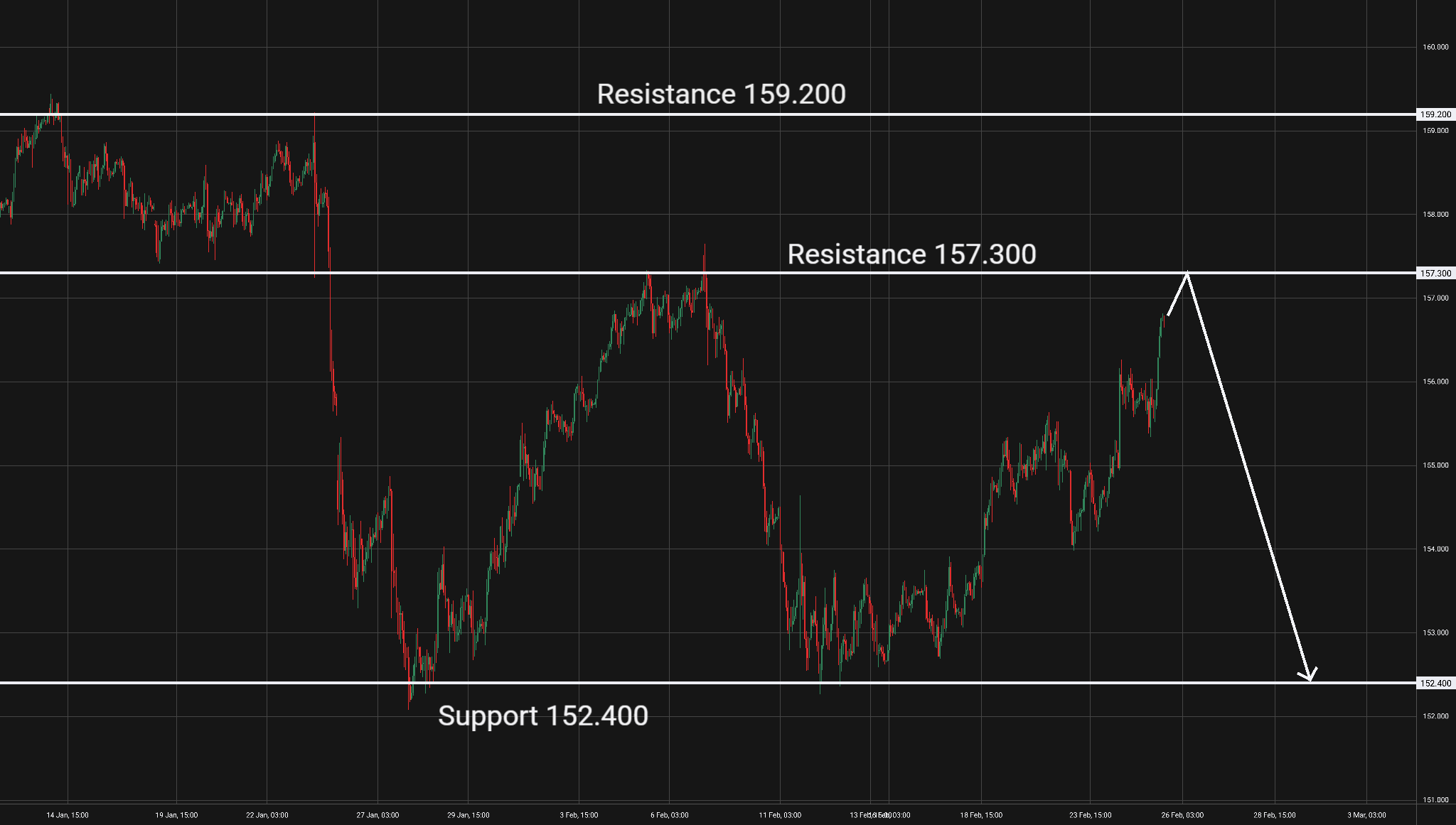Select the 152.400 price tag on axis
The image size is (1456, 825).
pos(1435,684)
